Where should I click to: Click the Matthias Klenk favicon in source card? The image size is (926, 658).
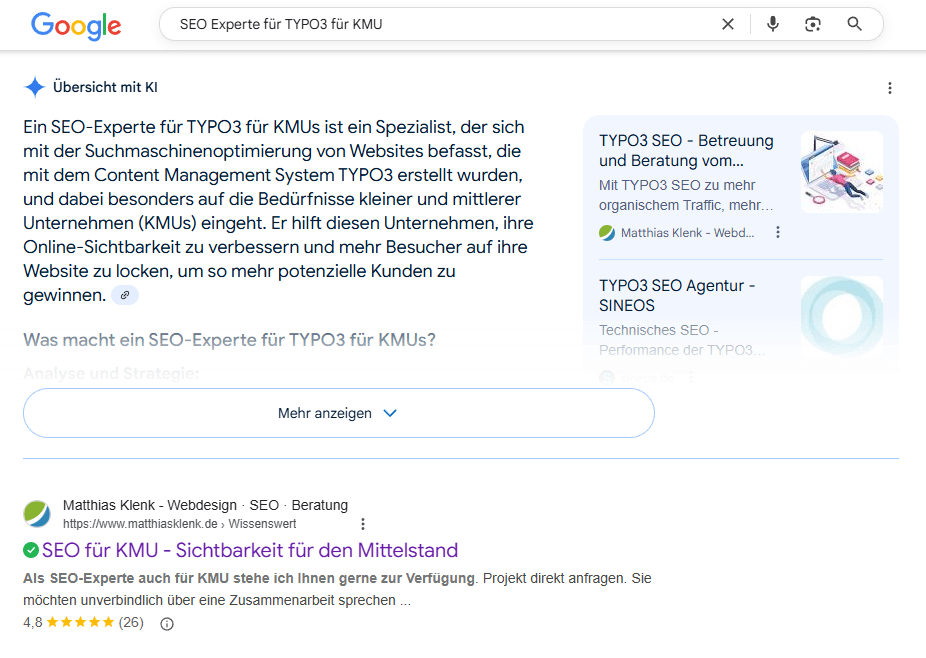(607, 233)
